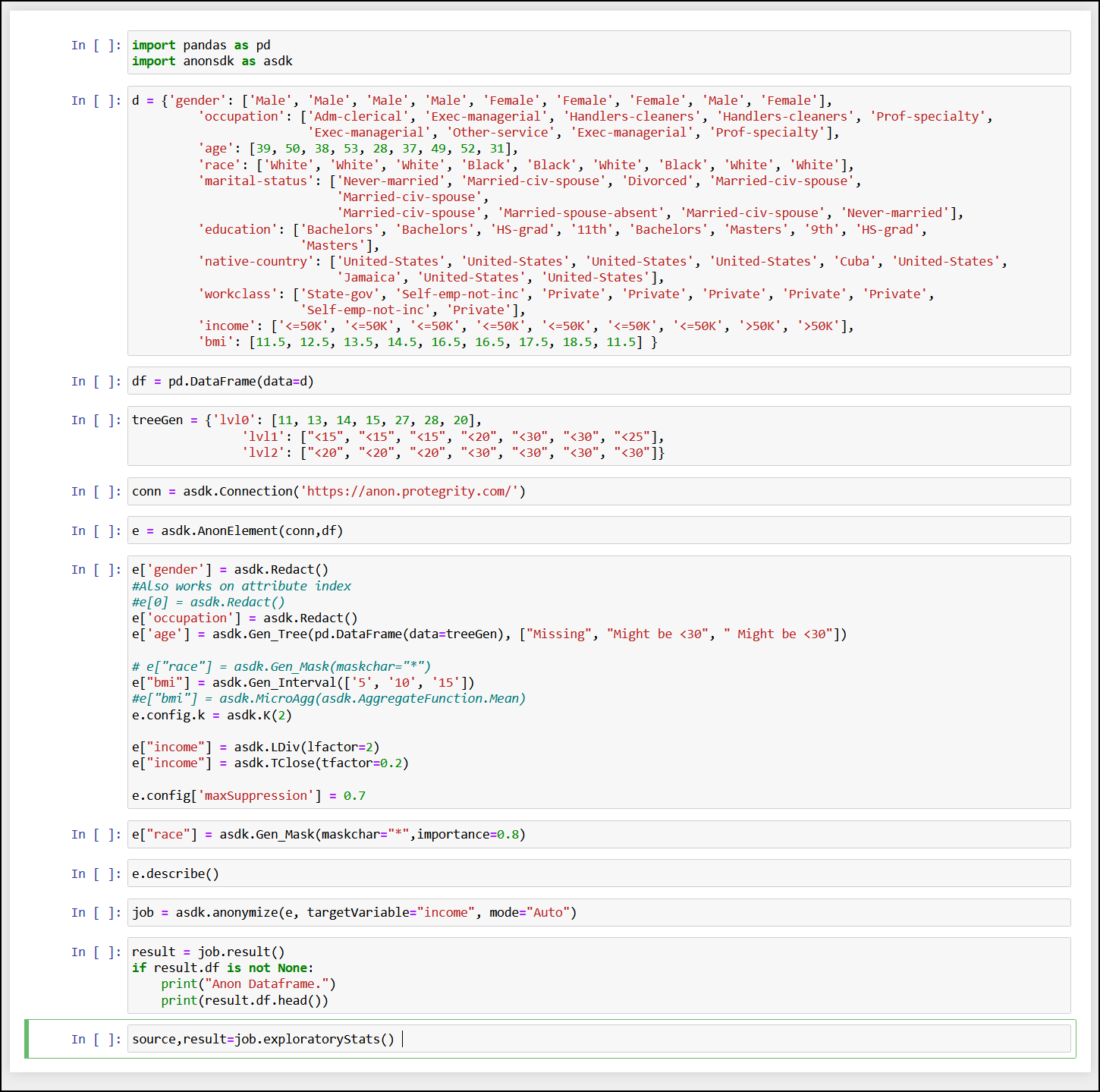Viewport: 1100px width, 1092px height.
Task: Focus the result = job.result() cell
Action: pyautogui.click(x=599, y=976)
